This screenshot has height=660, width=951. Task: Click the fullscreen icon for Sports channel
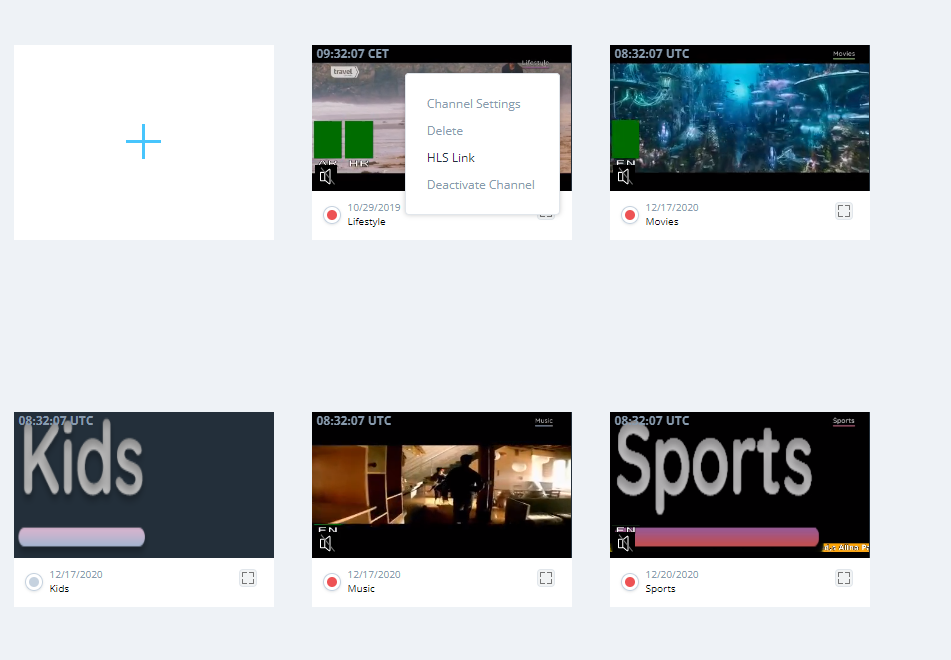point(843,578)
